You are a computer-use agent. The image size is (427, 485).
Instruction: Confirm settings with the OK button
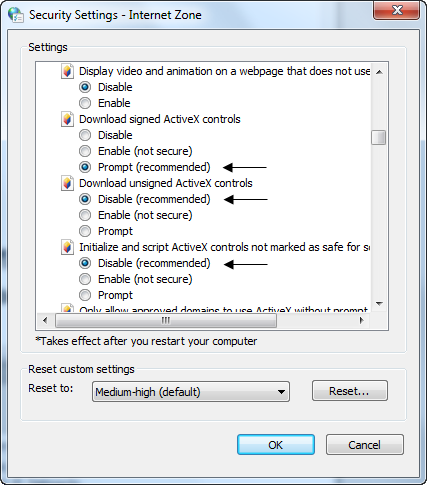pos(276,445)
